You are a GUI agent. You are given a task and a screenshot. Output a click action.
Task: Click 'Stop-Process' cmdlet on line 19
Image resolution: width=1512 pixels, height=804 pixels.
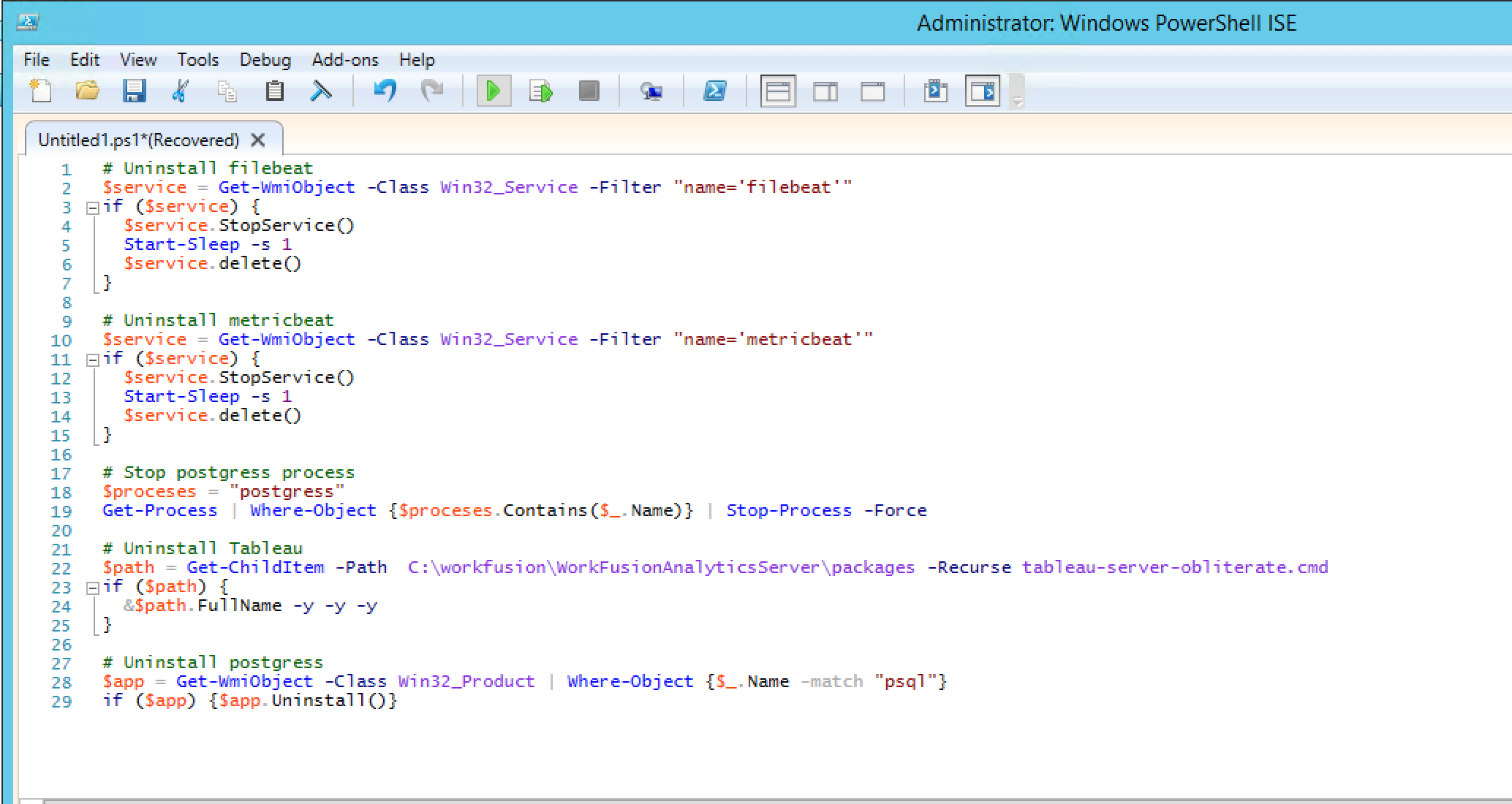click(x=790, y=510)
